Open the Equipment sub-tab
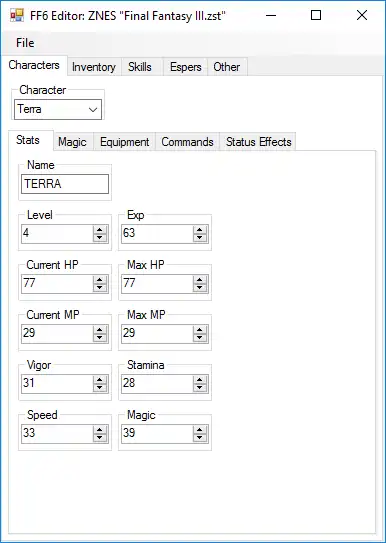 pos(125,142)
